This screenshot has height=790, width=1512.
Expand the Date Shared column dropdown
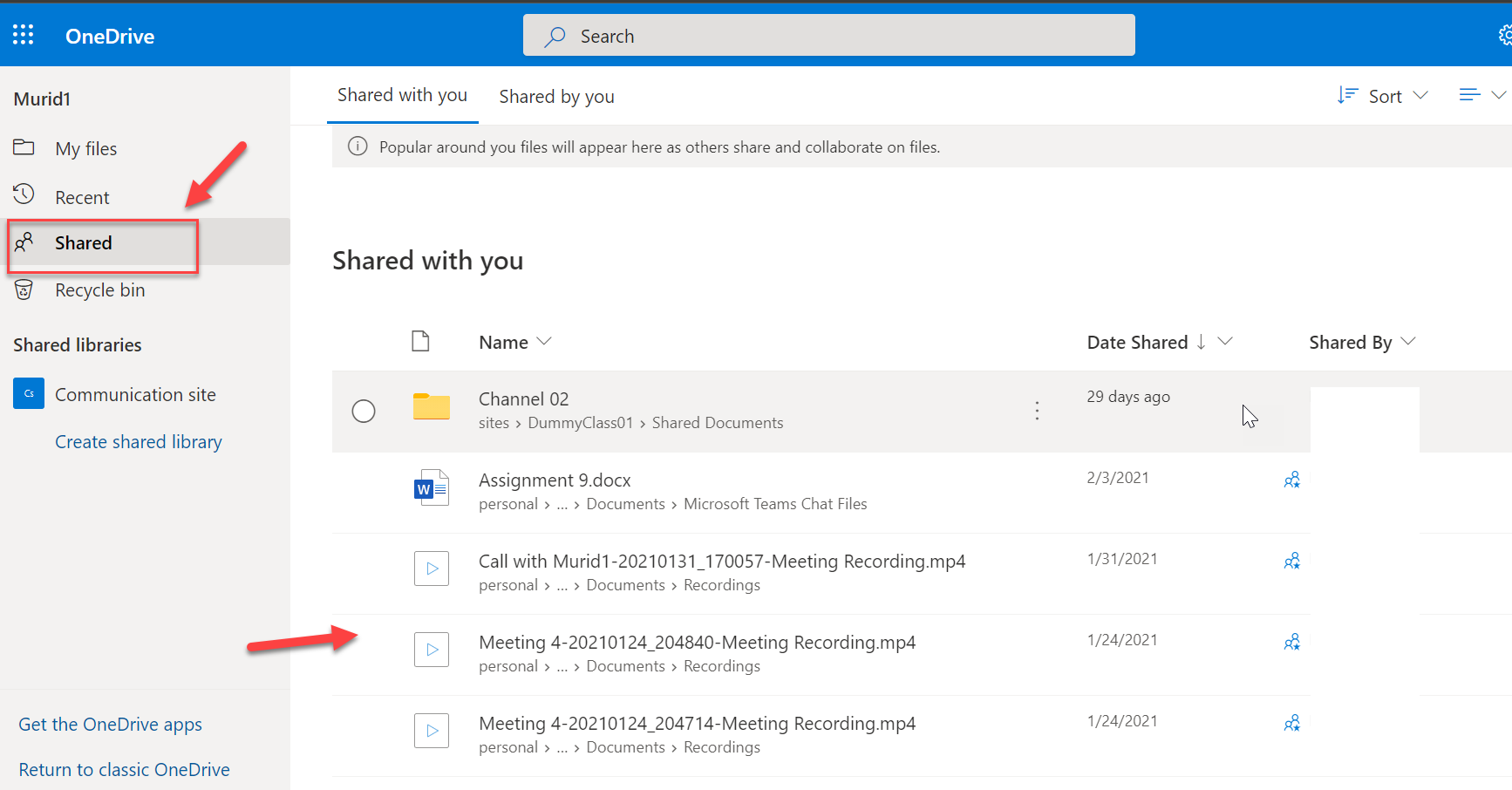1225,342
